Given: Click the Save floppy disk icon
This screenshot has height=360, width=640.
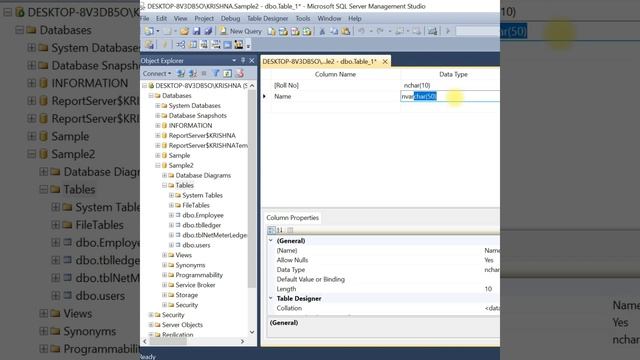Looking at the screenshot, I should coord(197,31).
